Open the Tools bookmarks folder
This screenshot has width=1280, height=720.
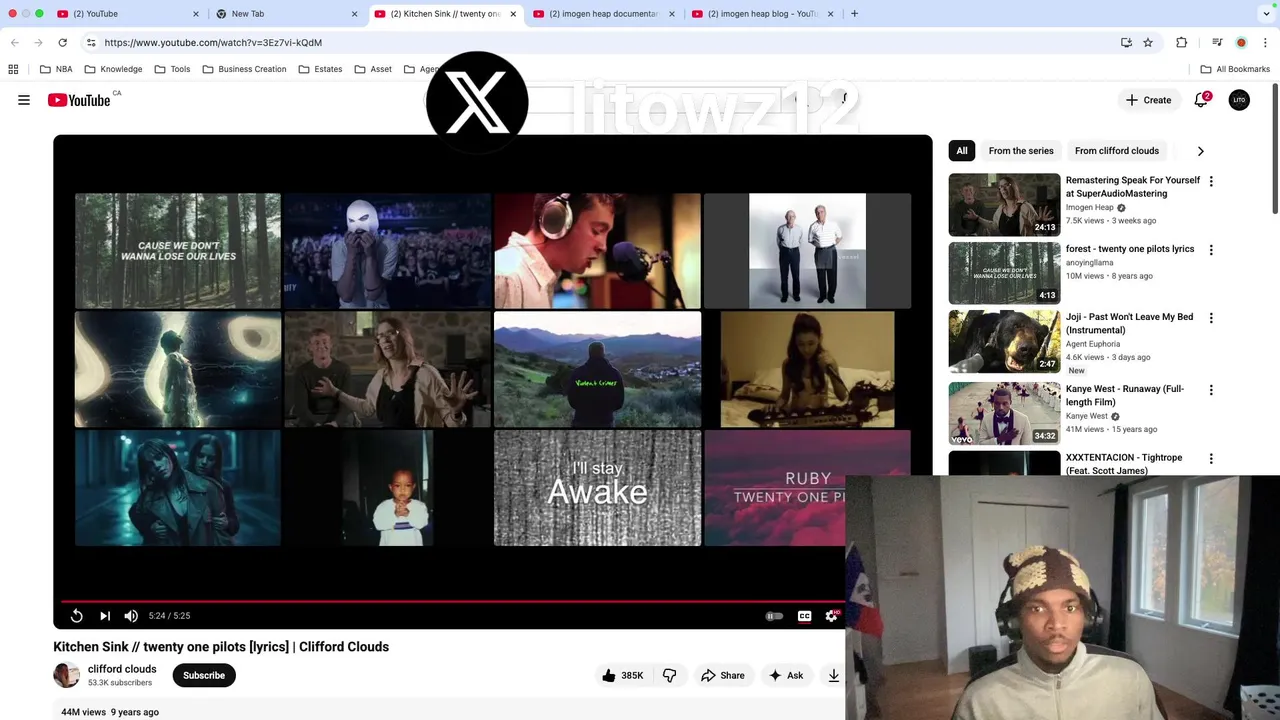(x=172, y=69)
